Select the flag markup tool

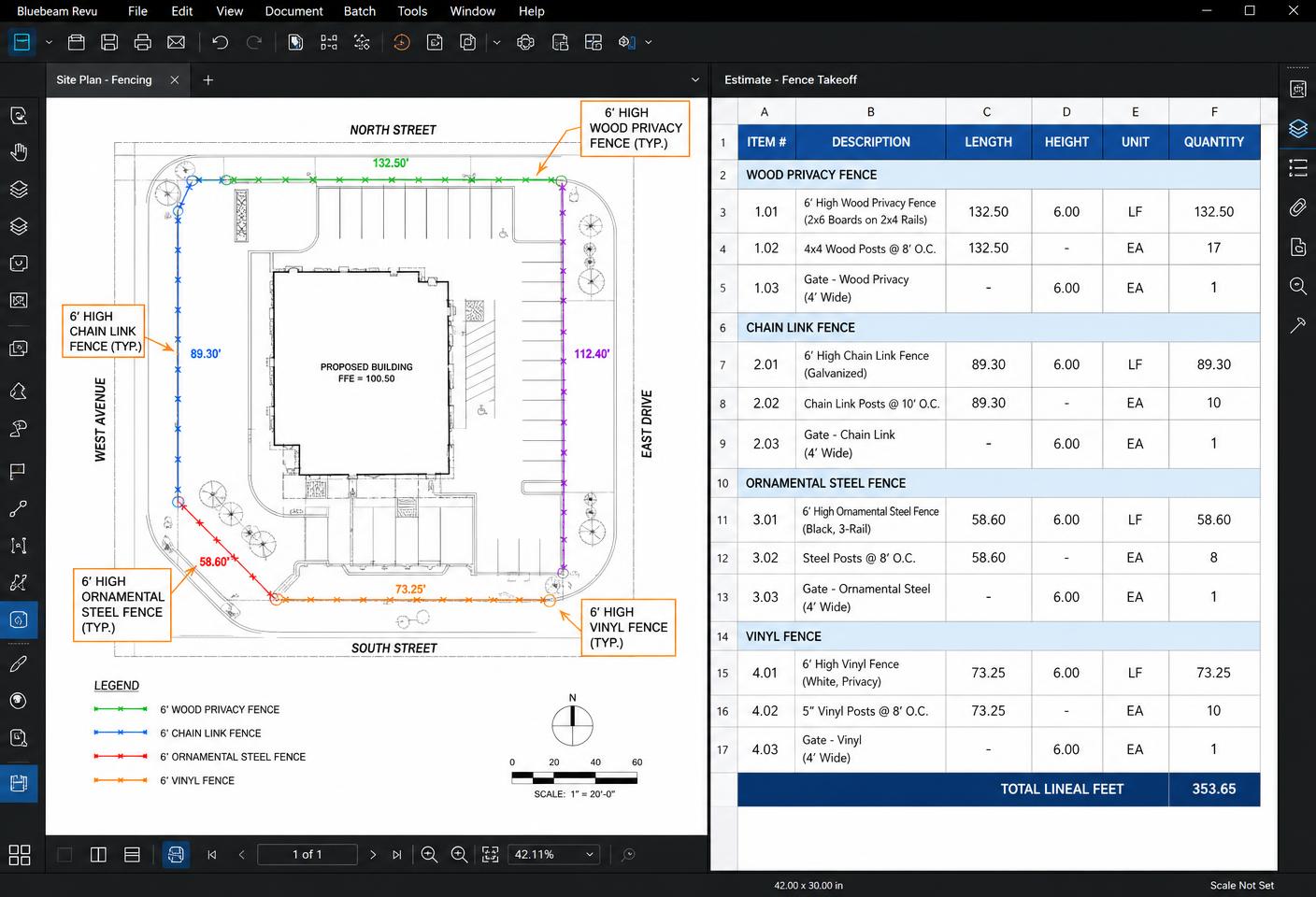point(18,471)
